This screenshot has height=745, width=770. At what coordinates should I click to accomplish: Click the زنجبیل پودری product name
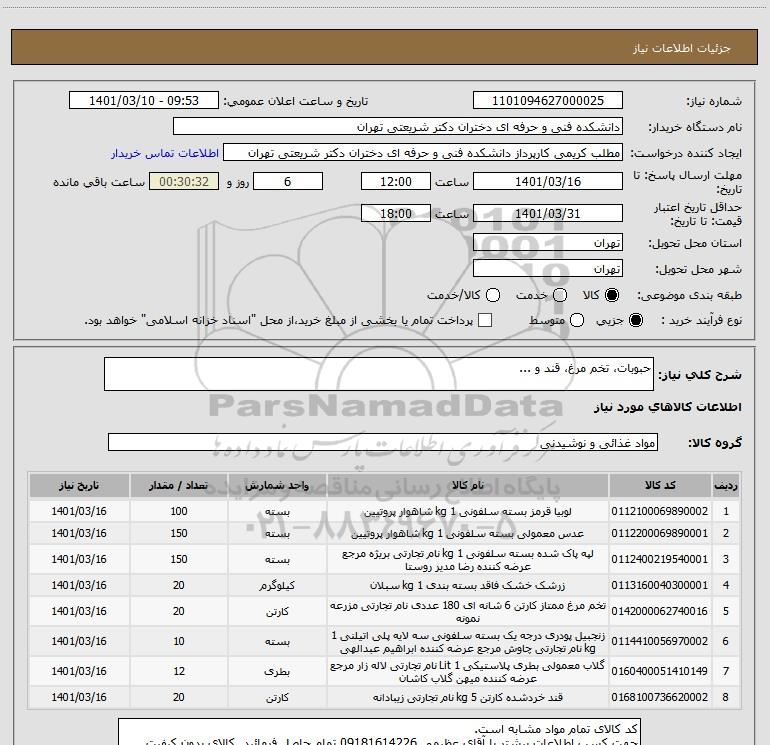click(x=468, y=642)
